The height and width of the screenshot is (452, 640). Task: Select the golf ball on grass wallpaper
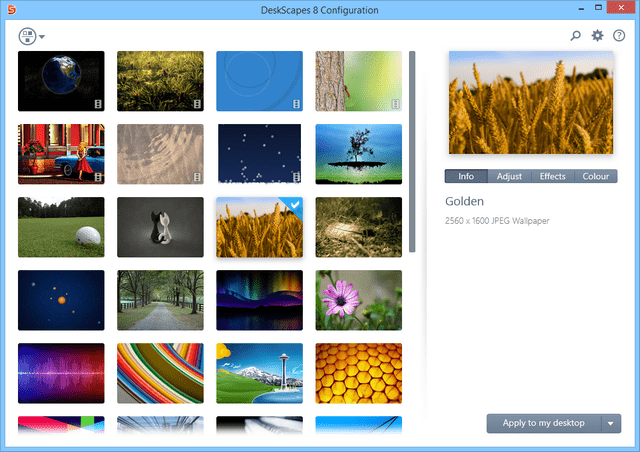point(61,227)
